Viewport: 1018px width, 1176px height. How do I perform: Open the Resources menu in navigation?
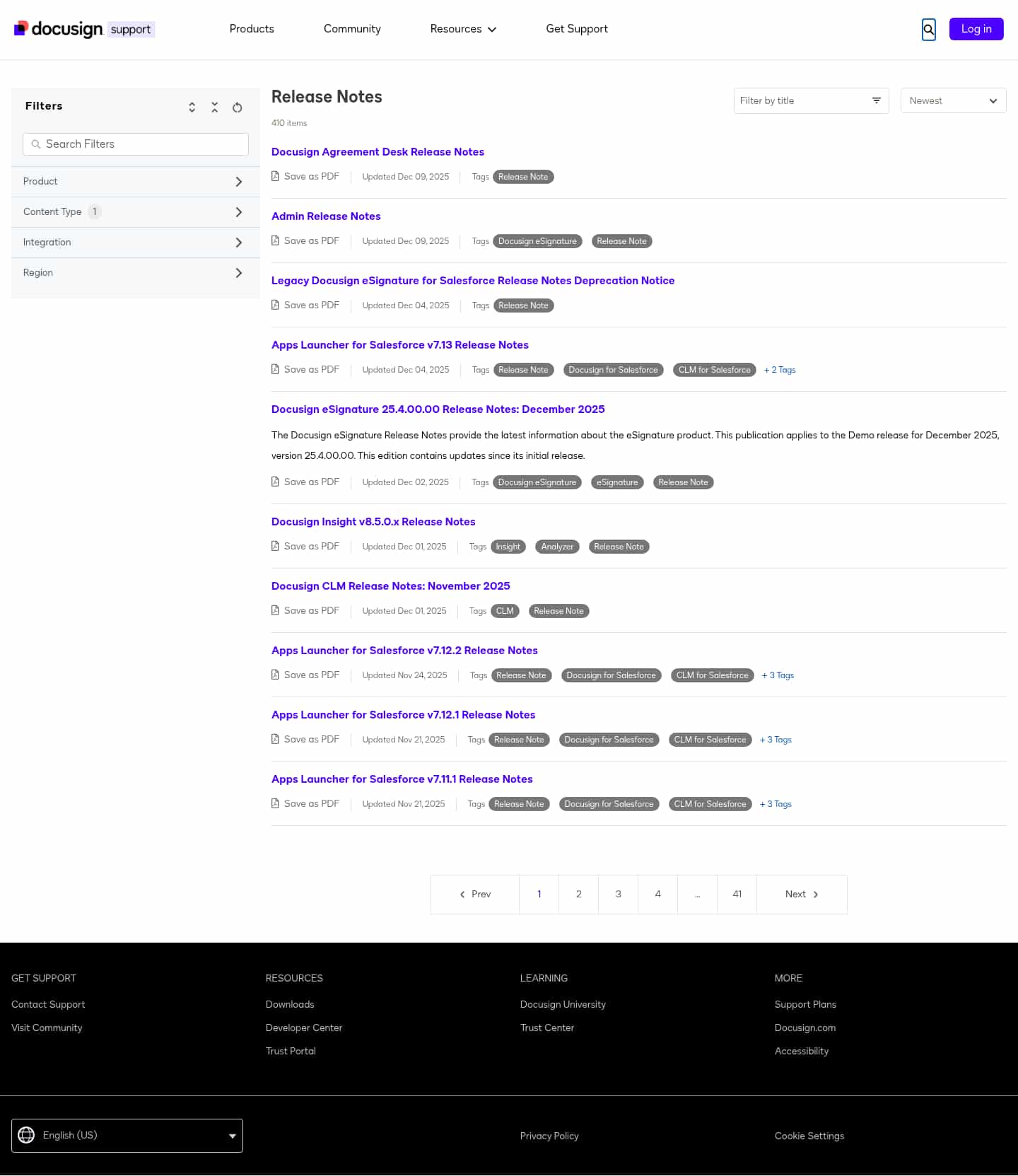[463, 29]
